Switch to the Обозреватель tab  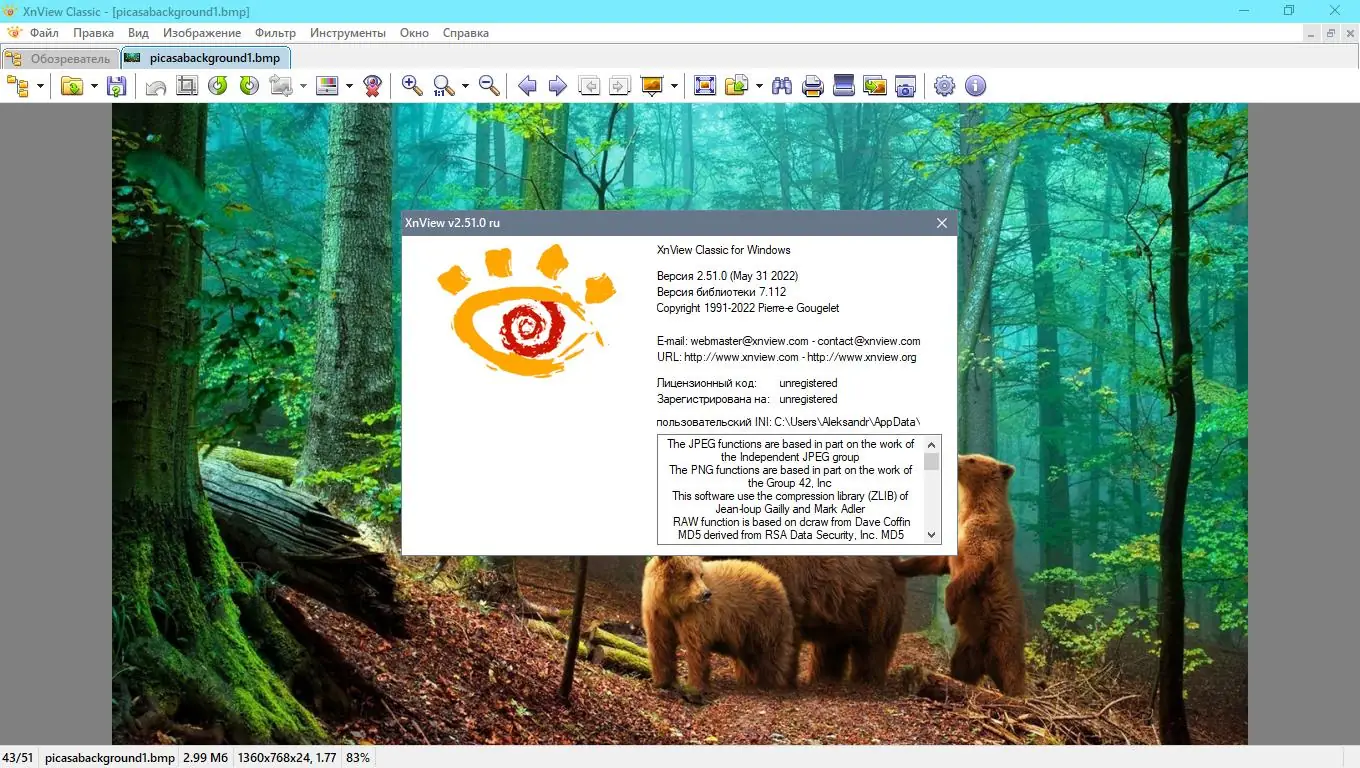tap(60, 58)
